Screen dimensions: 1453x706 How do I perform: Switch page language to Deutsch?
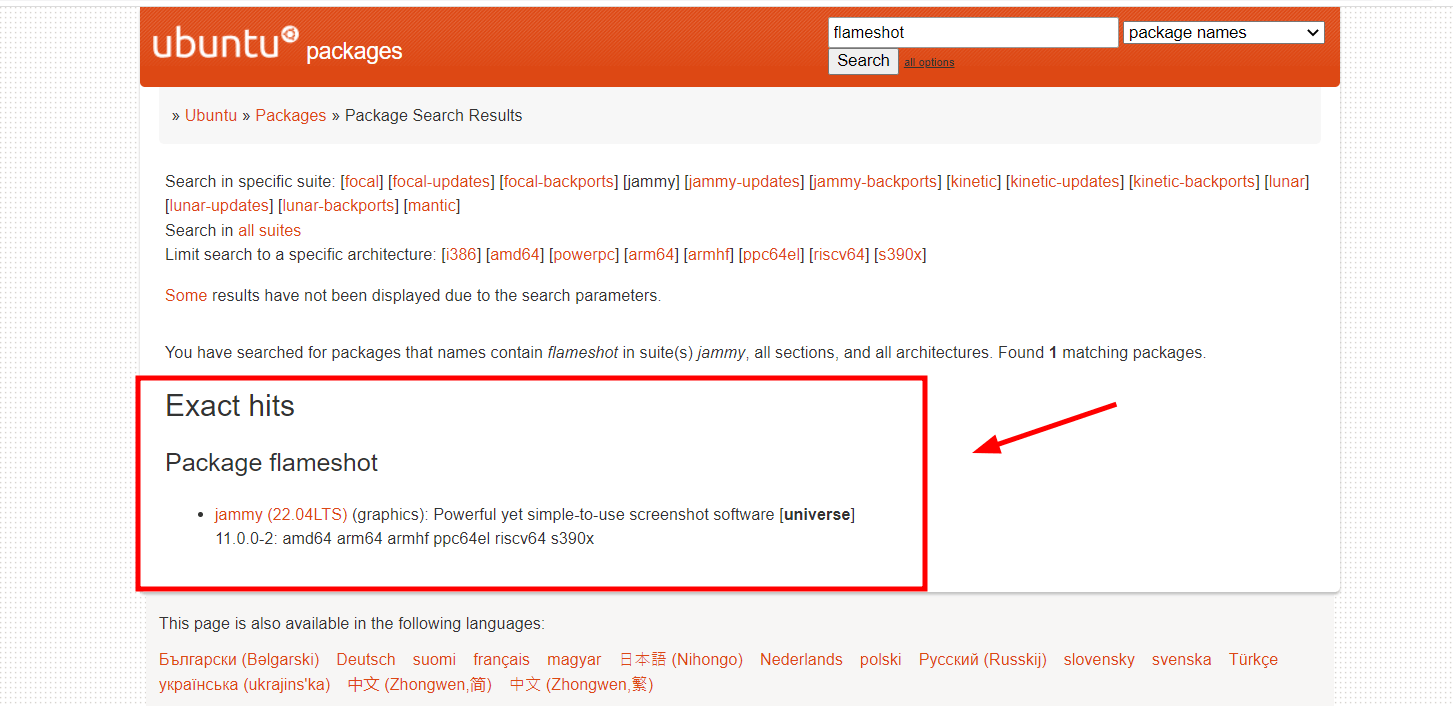[366, 659]
